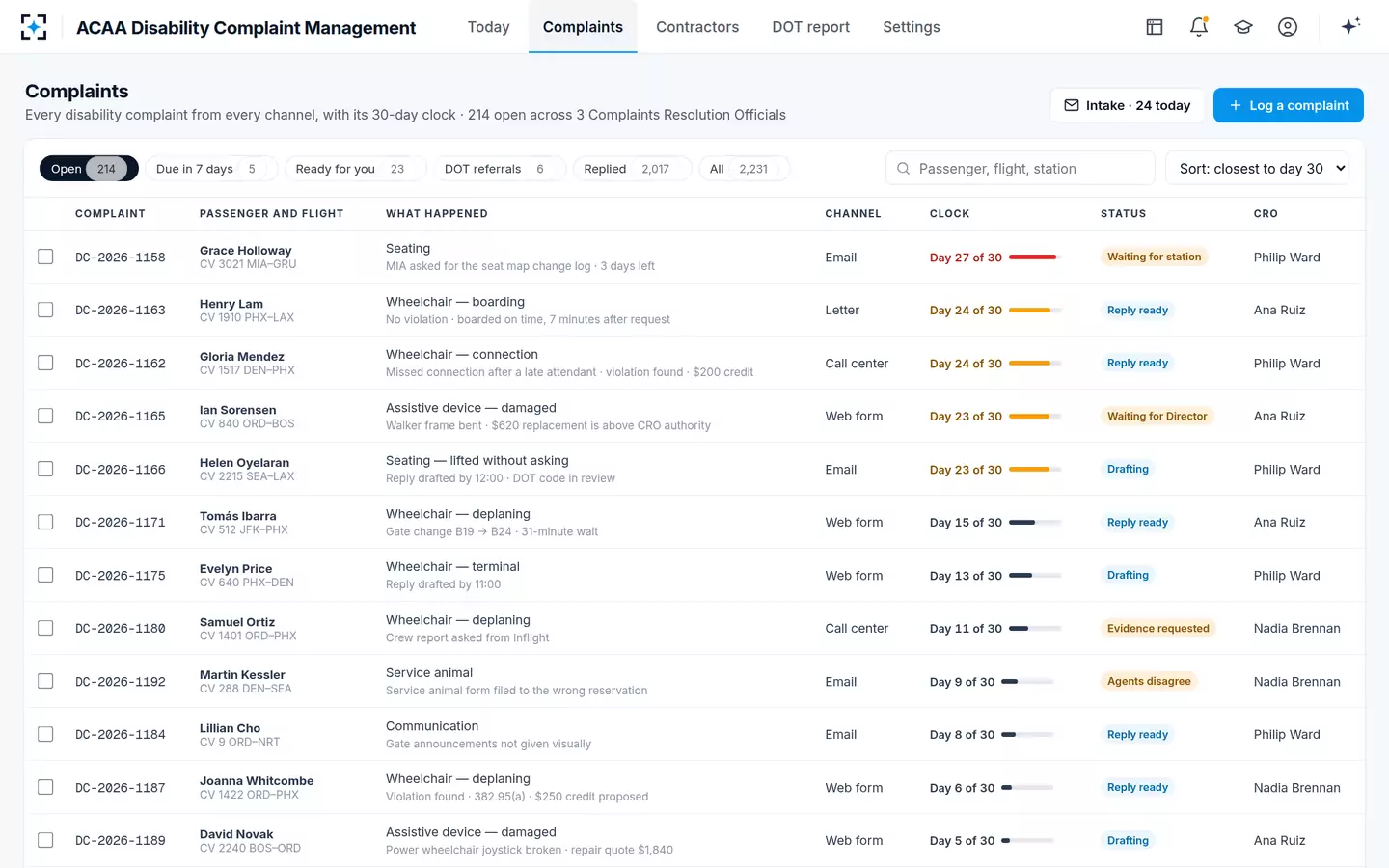The height and width of the screenshot is (868, 1389).
Task: Open the table layout icon in header
Action: (x=1155, y=27)
